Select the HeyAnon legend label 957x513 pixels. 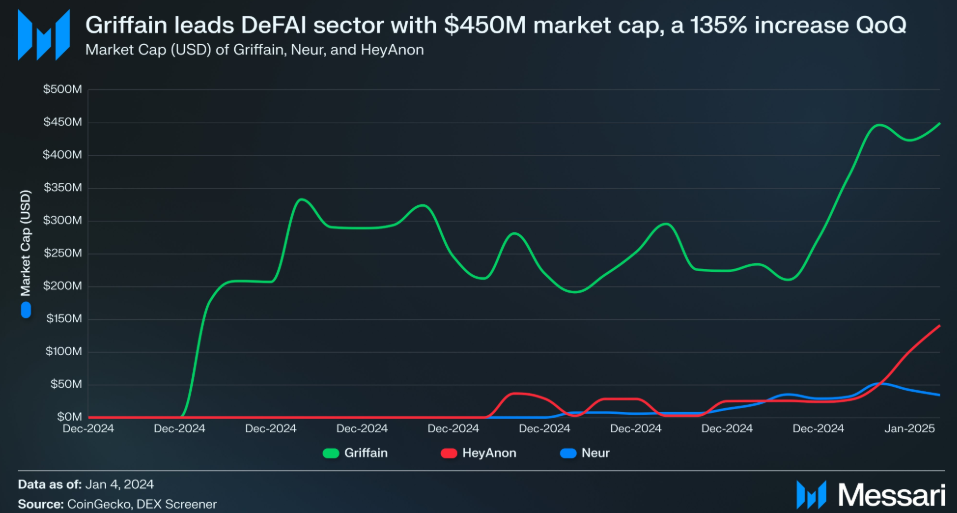click(x=489, y=453)
